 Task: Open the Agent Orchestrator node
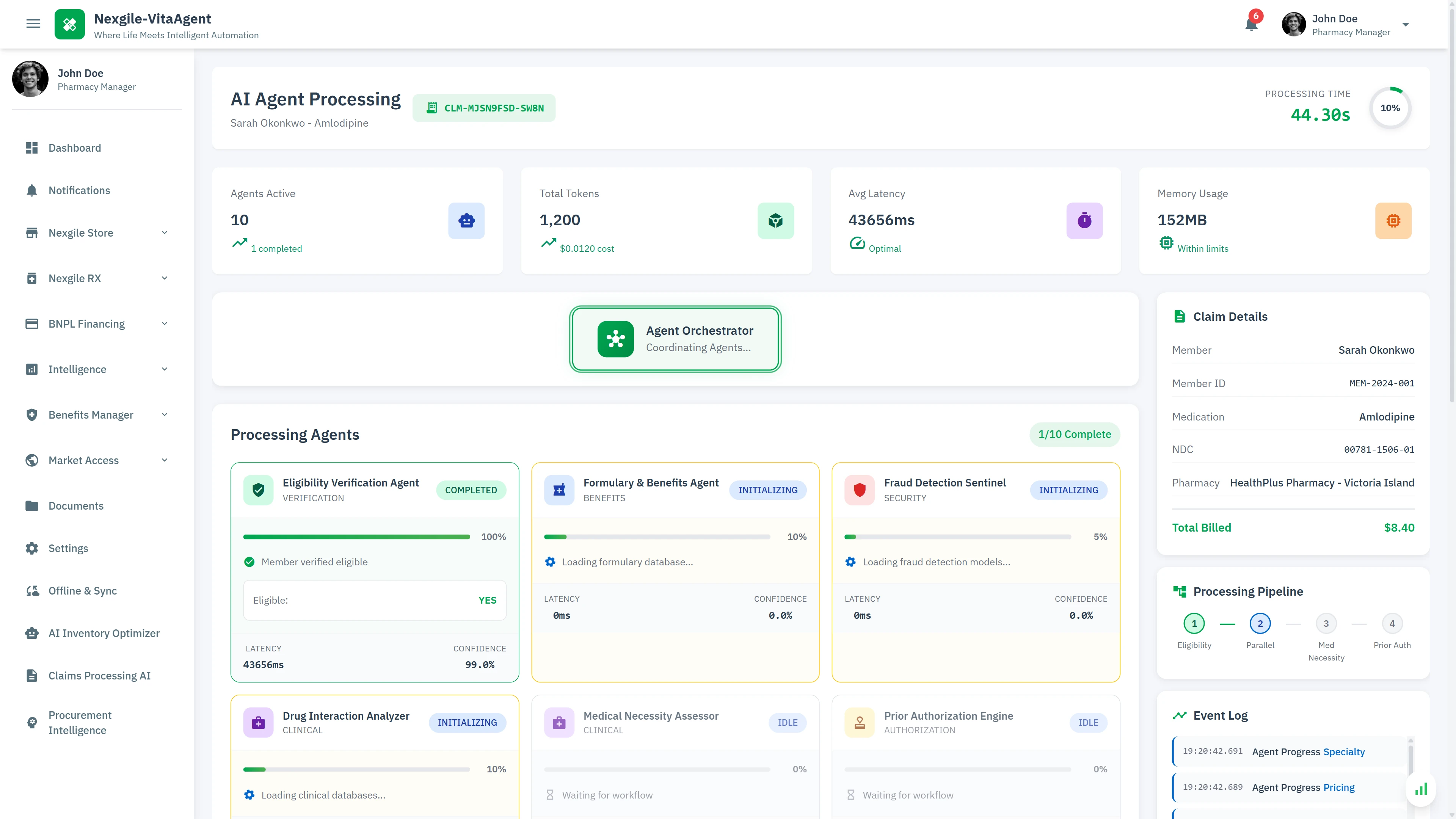pos(675,339)
